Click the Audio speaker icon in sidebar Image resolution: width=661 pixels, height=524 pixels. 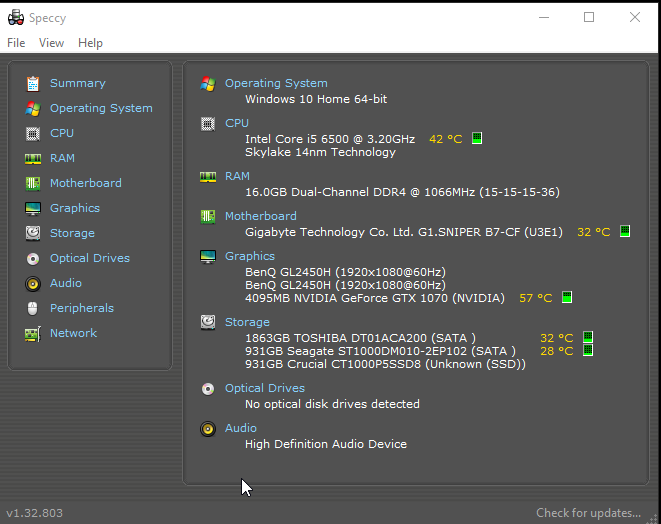(33, 283)
